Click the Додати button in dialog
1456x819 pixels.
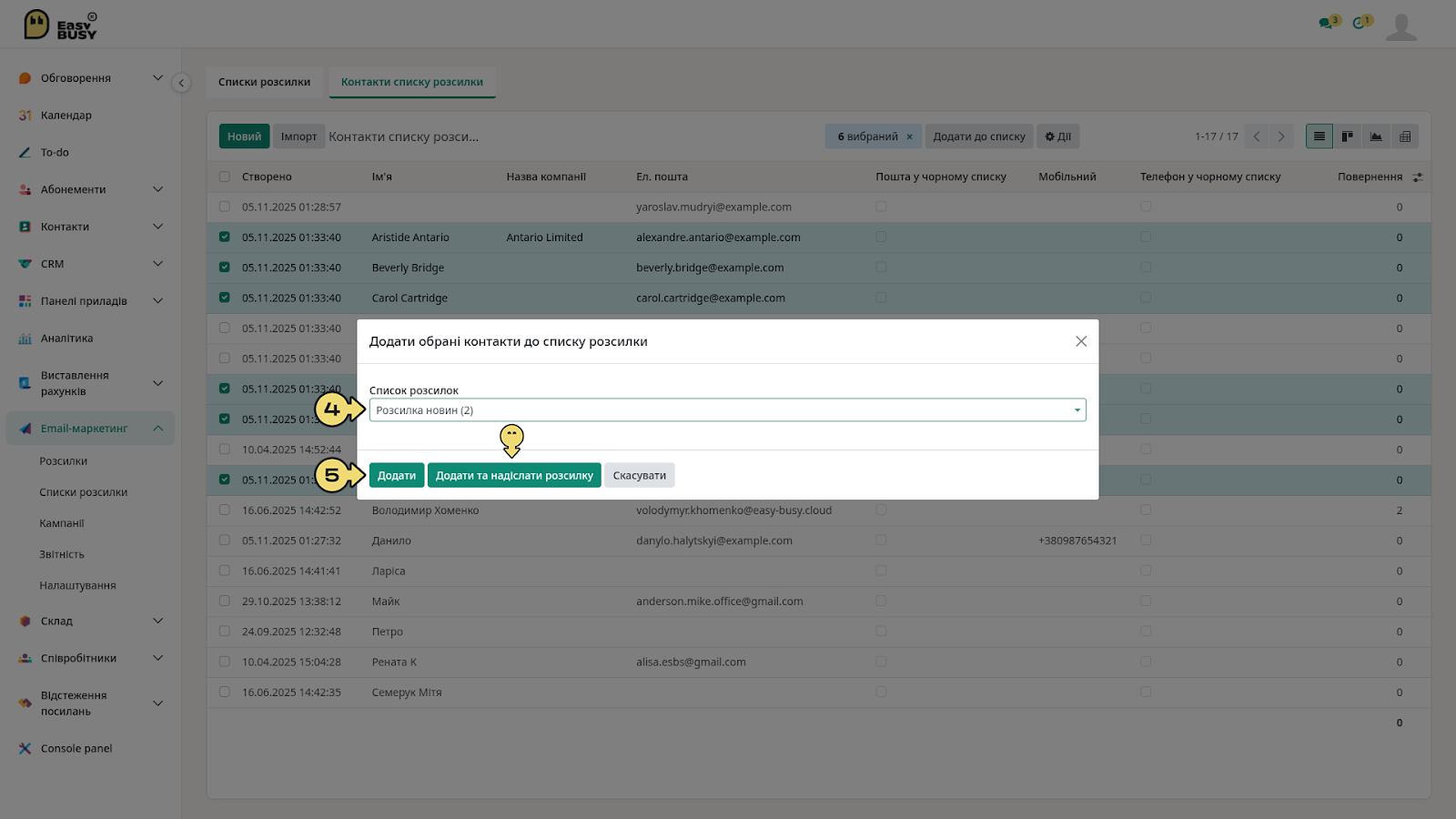[x=397, y=475]
